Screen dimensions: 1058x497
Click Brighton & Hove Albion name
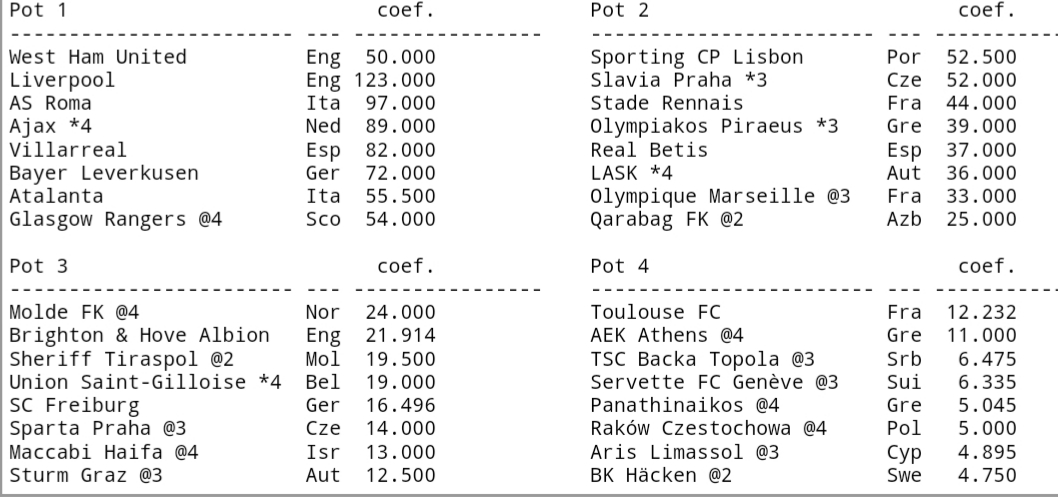[x=138, y=335]
